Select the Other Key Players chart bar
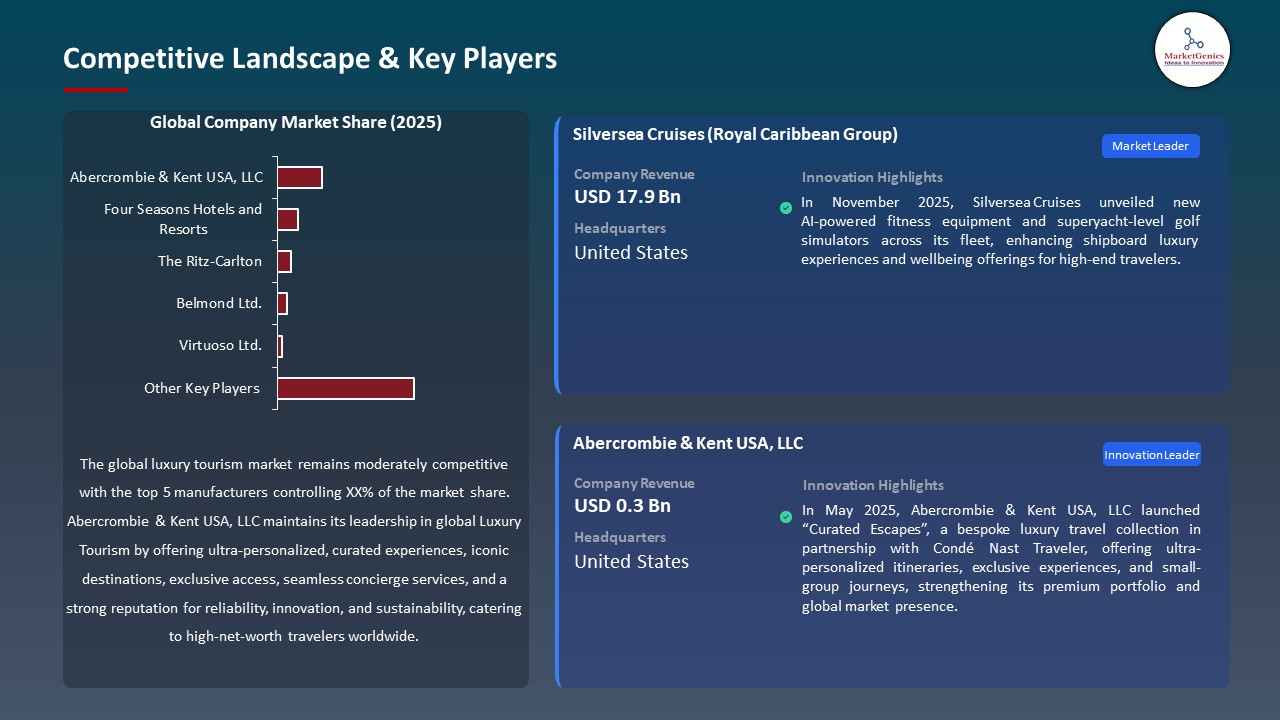Viewport: 1280px width, 720px height. [346, 388]
